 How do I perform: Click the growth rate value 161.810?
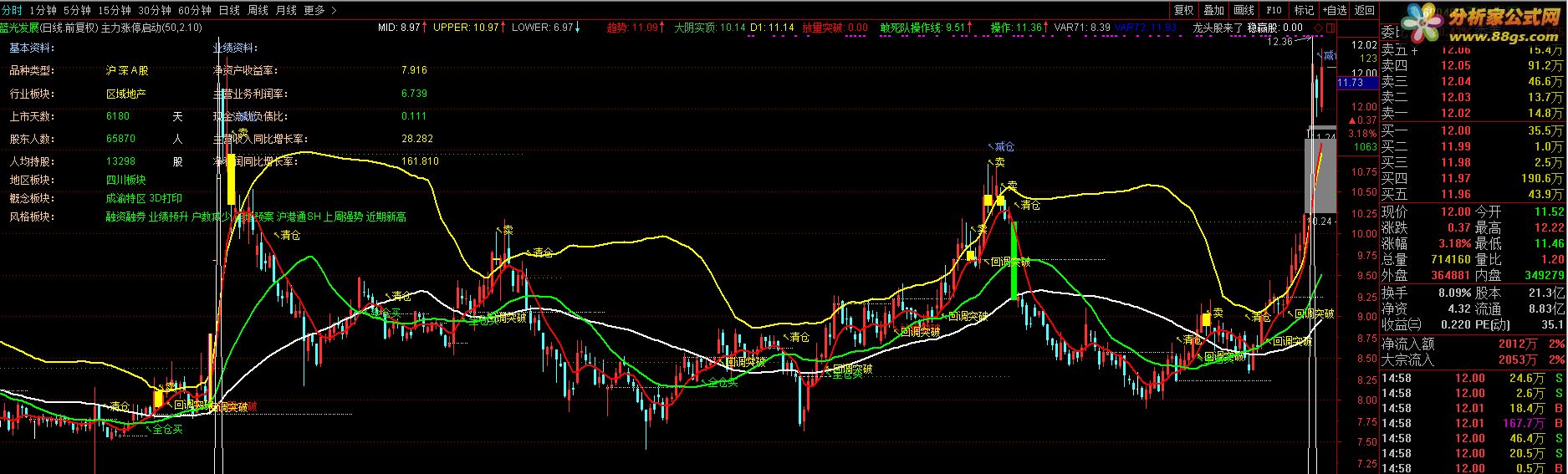click(x=420, y=161)
